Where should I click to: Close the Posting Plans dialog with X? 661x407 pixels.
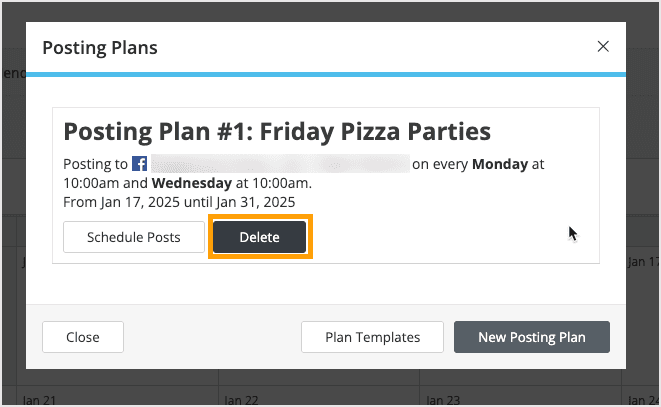pos(602,46)
